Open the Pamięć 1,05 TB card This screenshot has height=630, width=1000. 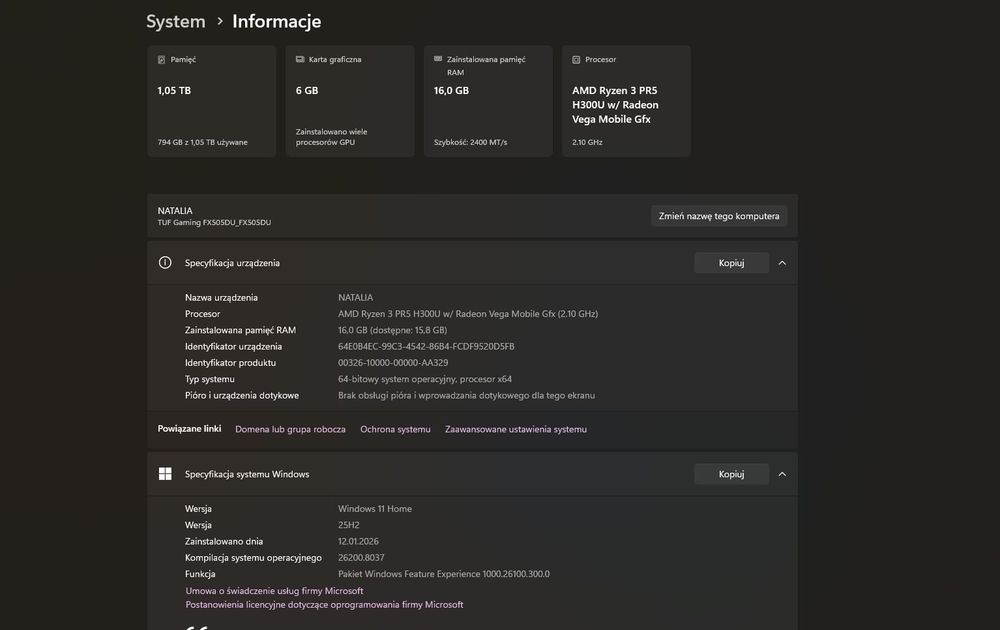pos(212,101)
